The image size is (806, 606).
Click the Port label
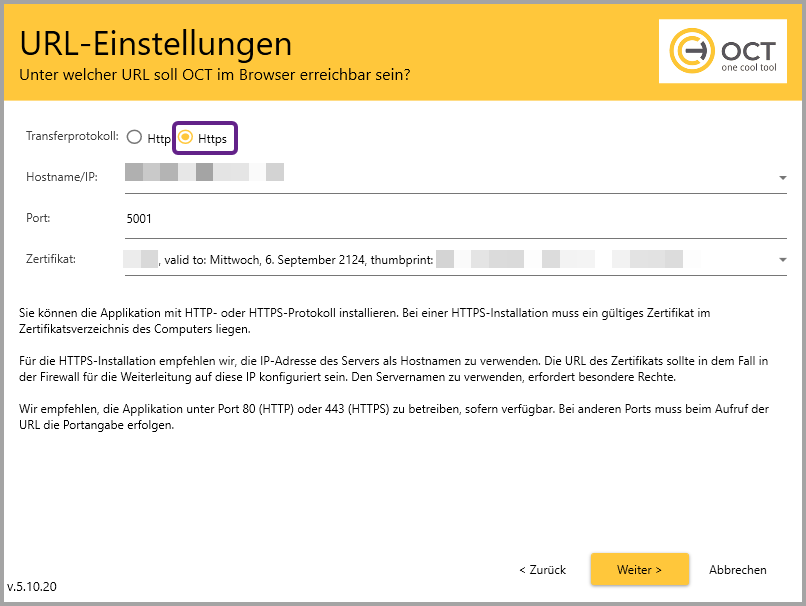pos(38,217)
